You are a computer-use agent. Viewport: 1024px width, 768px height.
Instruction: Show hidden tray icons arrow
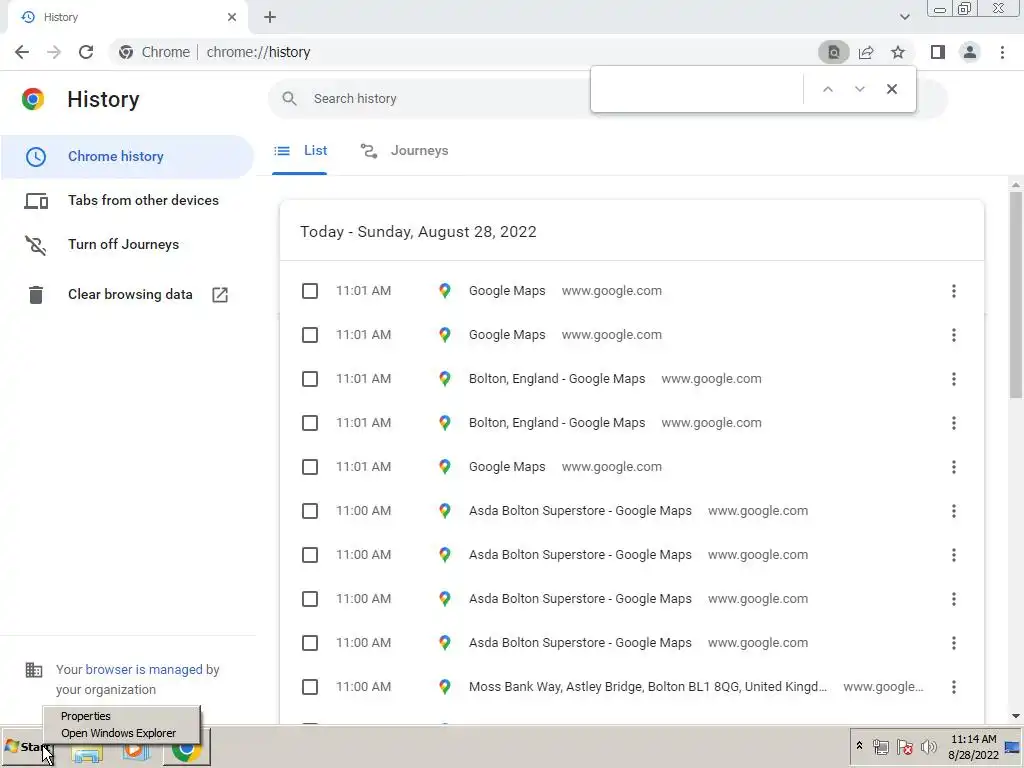[859, 746]
